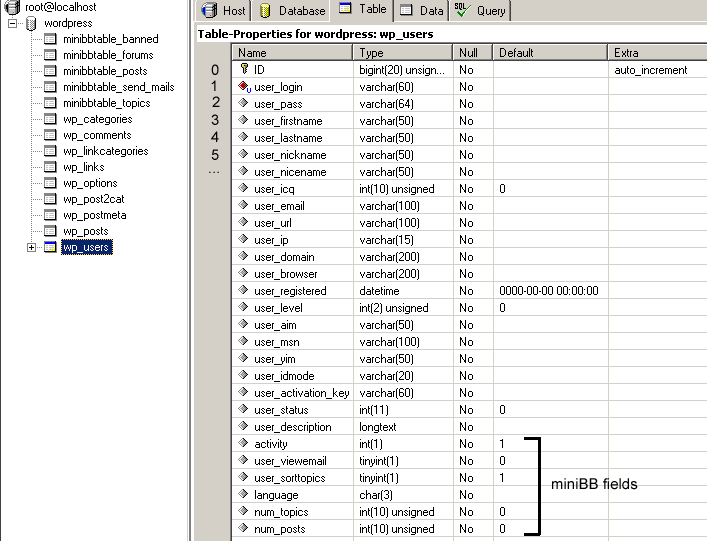The image size is (707, 541).
Task: Select minibbtable_forums in the tree
Action: click(x=108, y=55)
